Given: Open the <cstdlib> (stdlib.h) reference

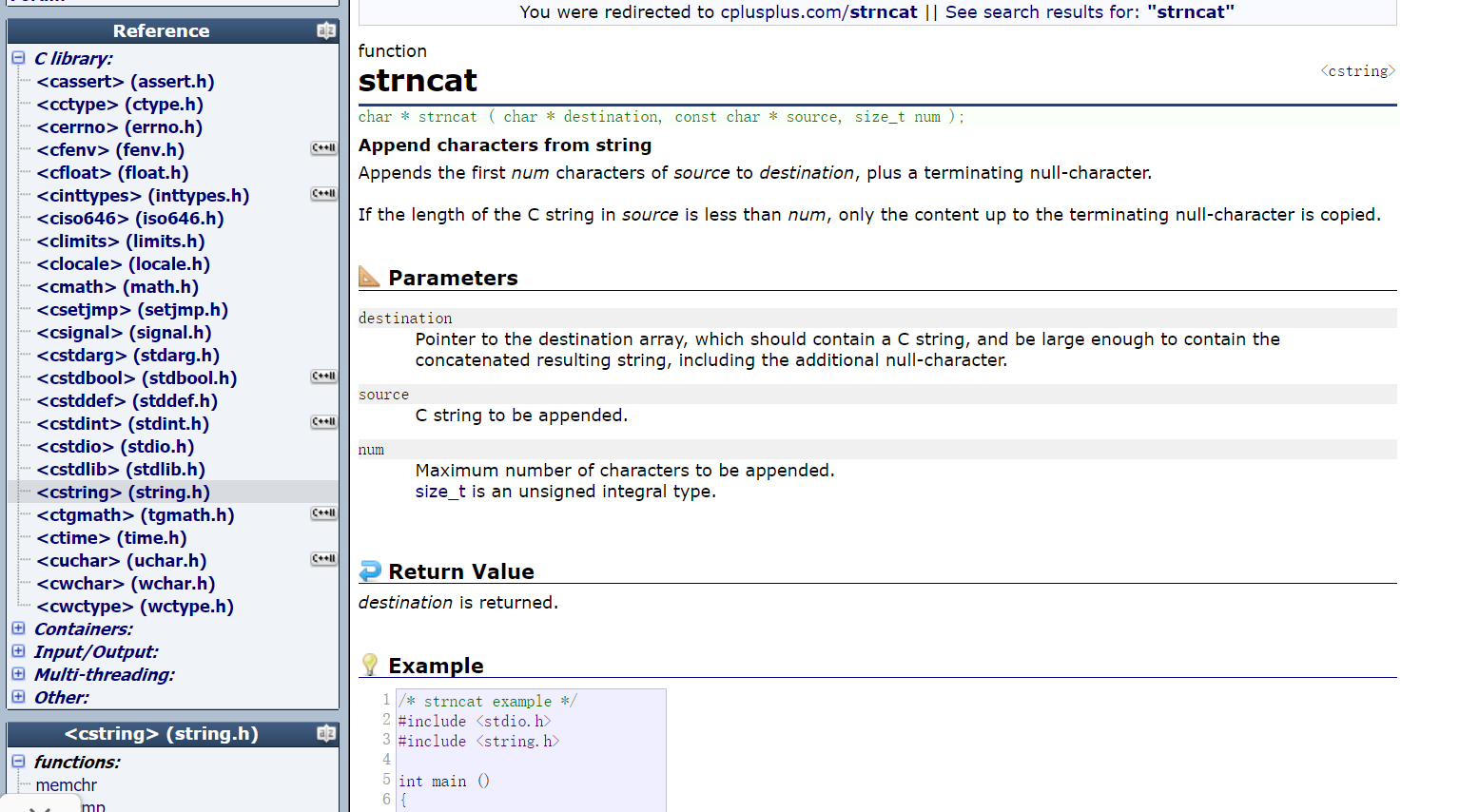Looking at the screenshot, I should [x=121, y=470].
